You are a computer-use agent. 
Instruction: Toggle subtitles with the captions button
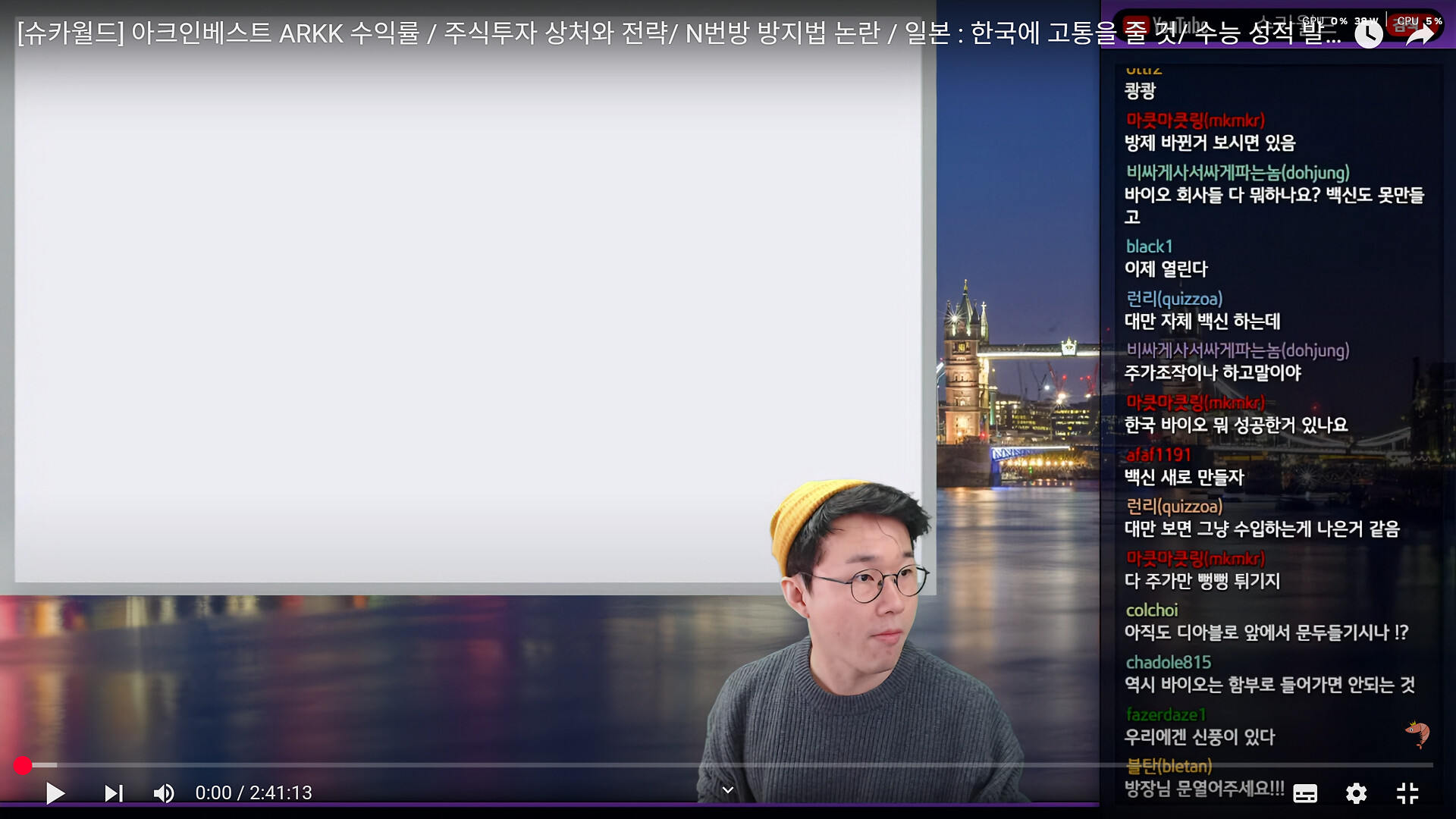(x=1305, y=793)
